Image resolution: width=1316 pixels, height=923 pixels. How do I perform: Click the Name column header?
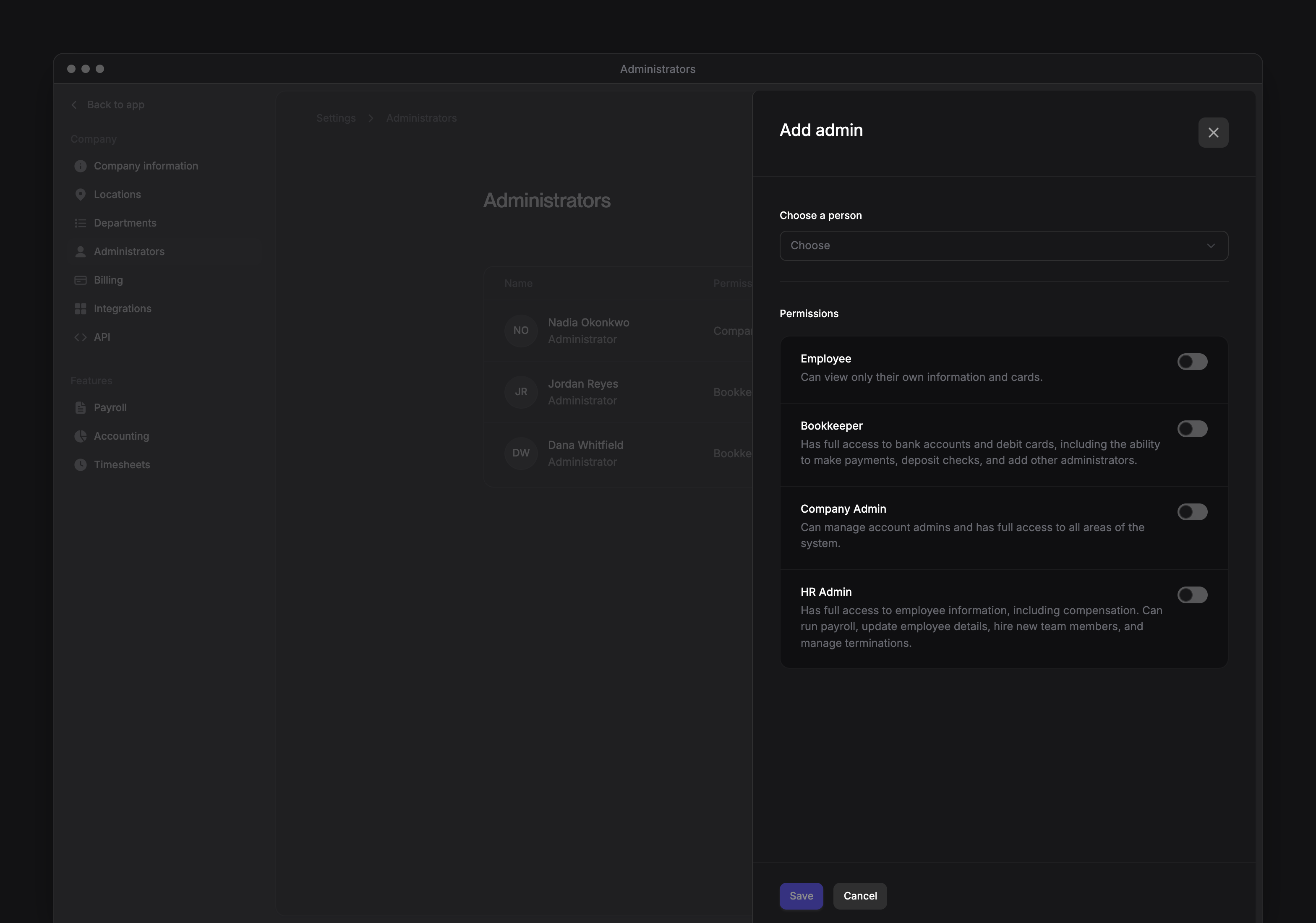[518, 284]
